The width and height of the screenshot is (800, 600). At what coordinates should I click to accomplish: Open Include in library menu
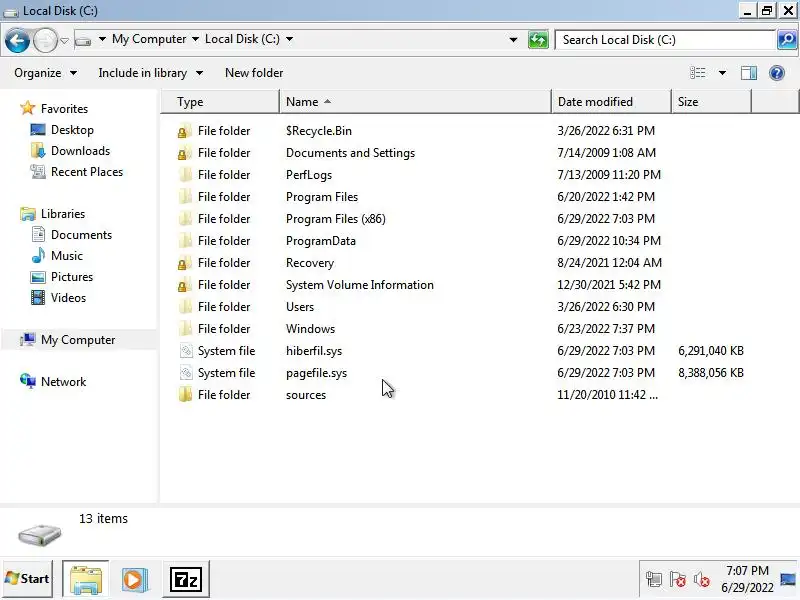click(151, 73)
